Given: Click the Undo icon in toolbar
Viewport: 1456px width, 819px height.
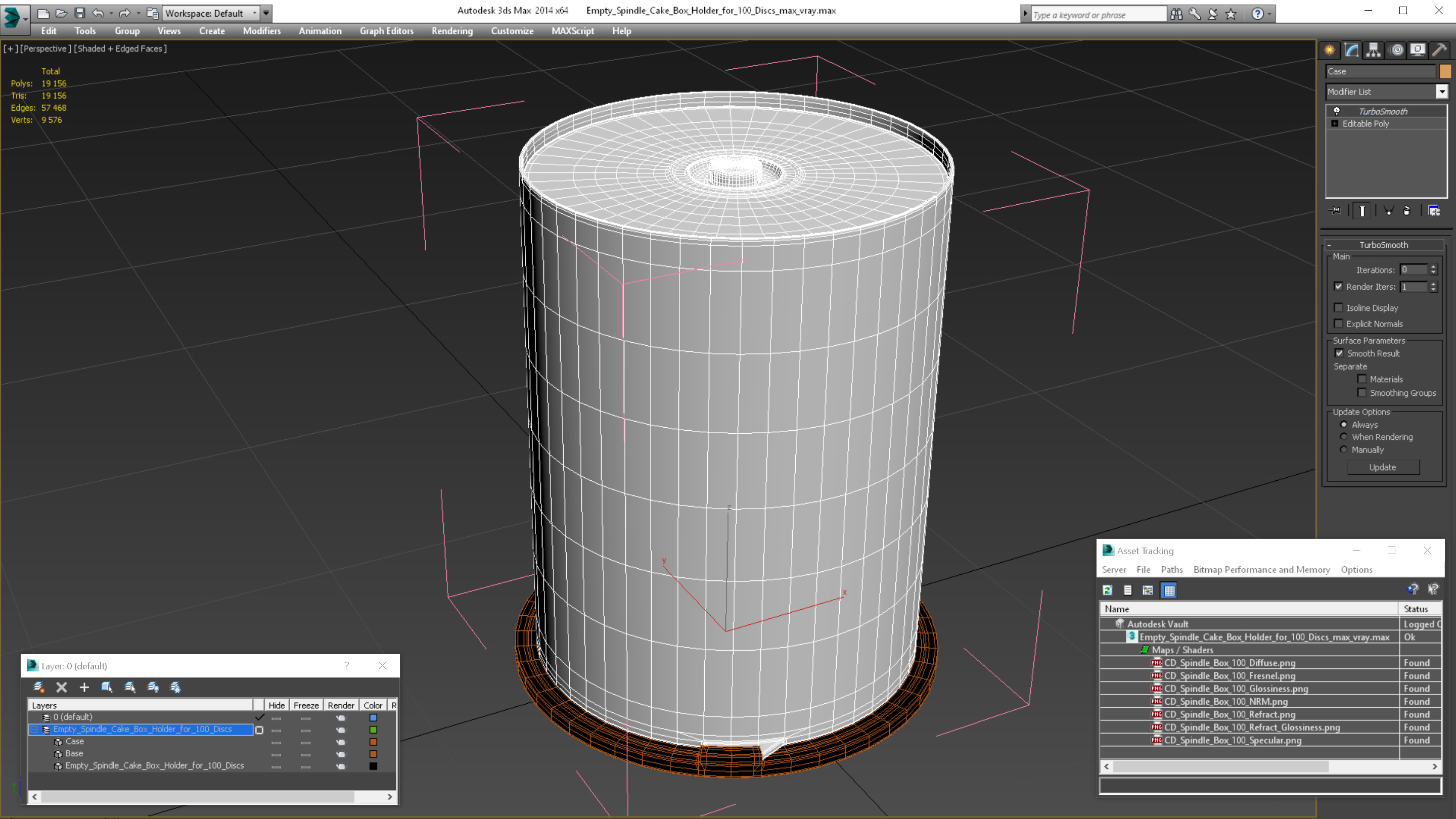Looking at the screenshot, I should click(x=97, y=12).
